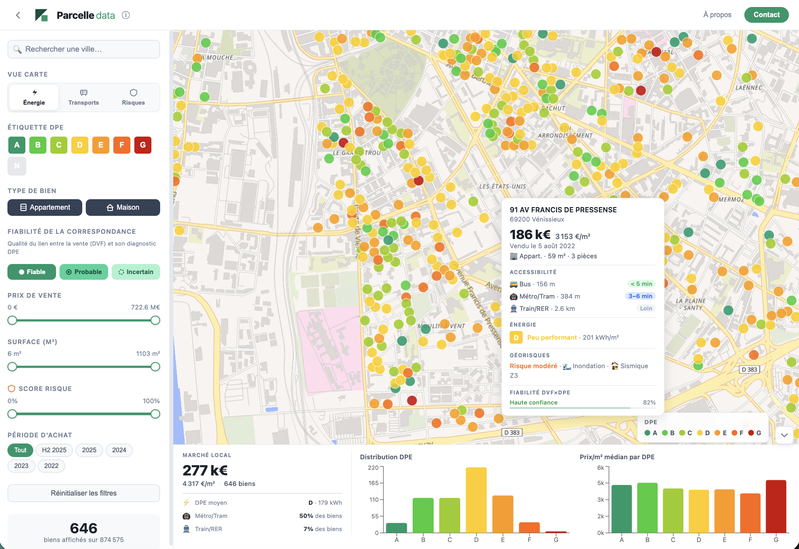Image resolution: width=799 pixels, height=549 pixels.
Task: Toggle the Fiable reliability filter
Action: pyautogui.click(x=32, y=272)
